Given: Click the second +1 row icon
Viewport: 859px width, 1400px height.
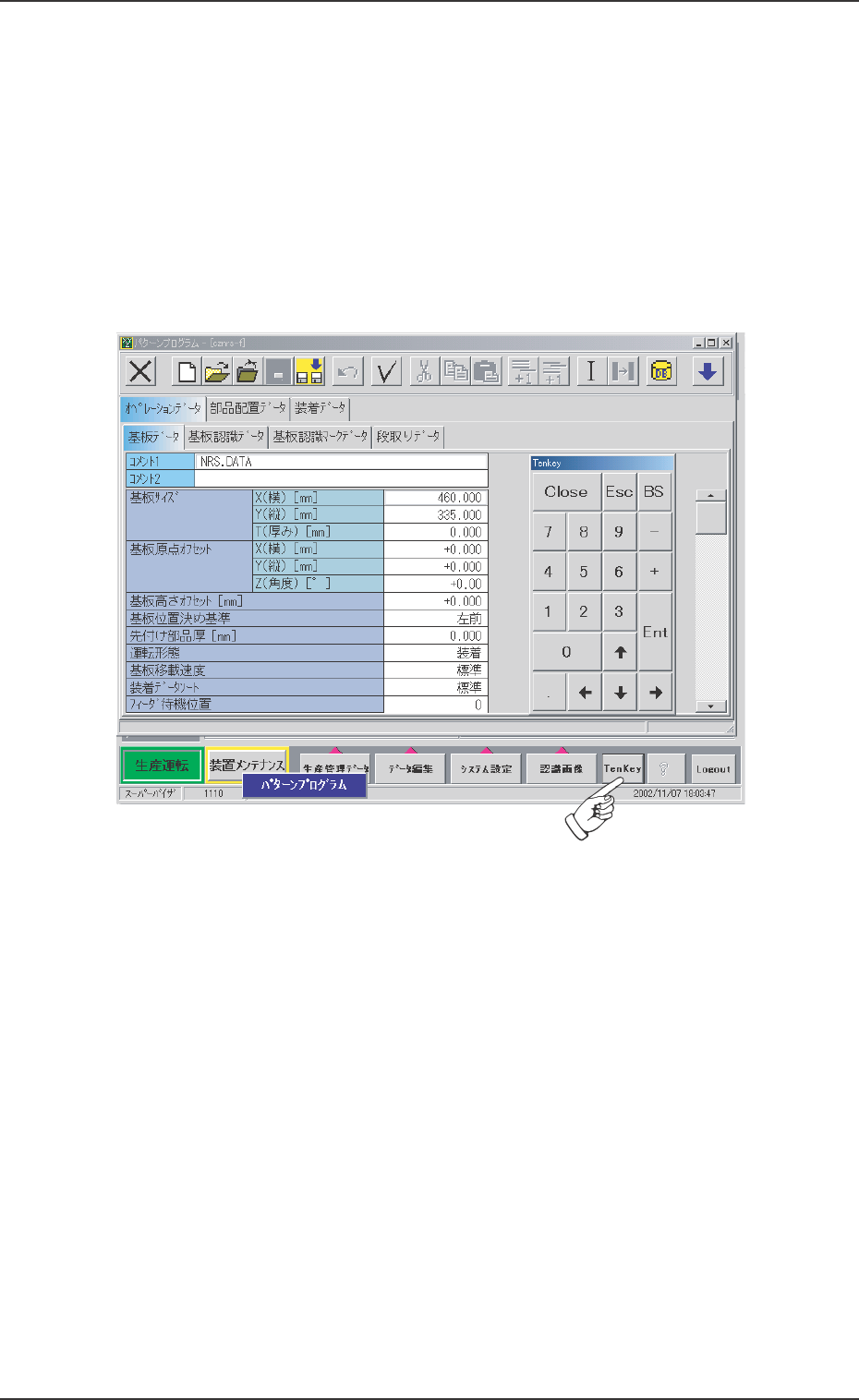Looking at the screenshot, I should point(553,372).
